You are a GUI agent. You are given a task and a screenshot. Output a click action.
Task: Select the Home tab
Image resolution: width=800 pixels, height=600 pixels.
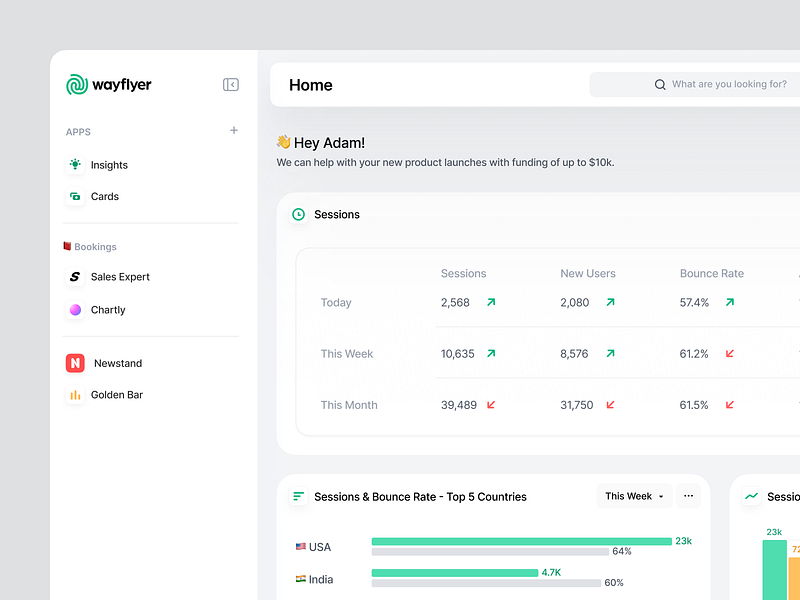(310, 85)
